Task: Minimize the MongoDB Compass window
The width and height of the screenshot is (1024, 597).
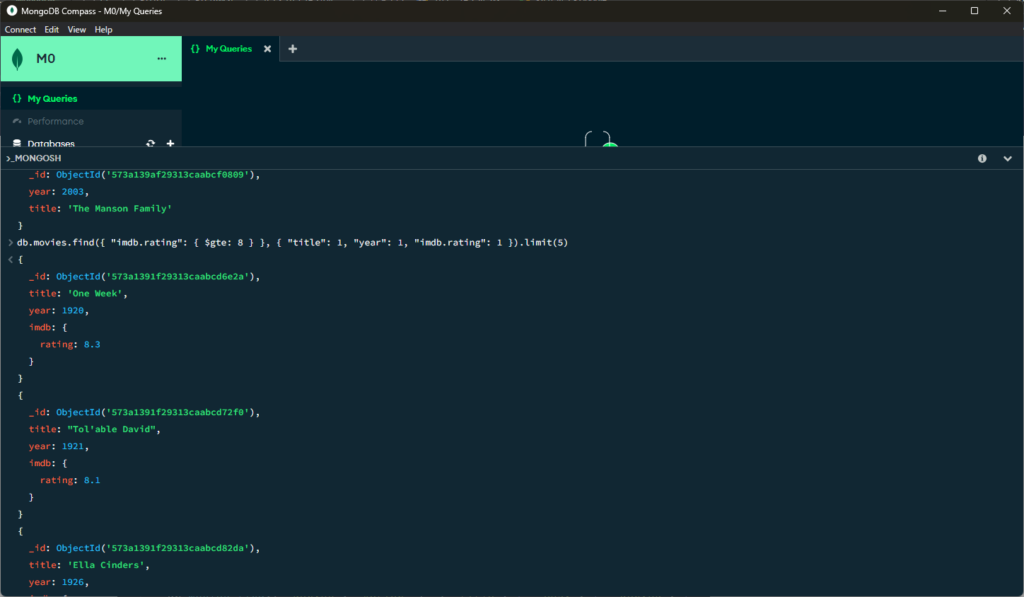Action: pyautogui.click(x=942, y=11)
